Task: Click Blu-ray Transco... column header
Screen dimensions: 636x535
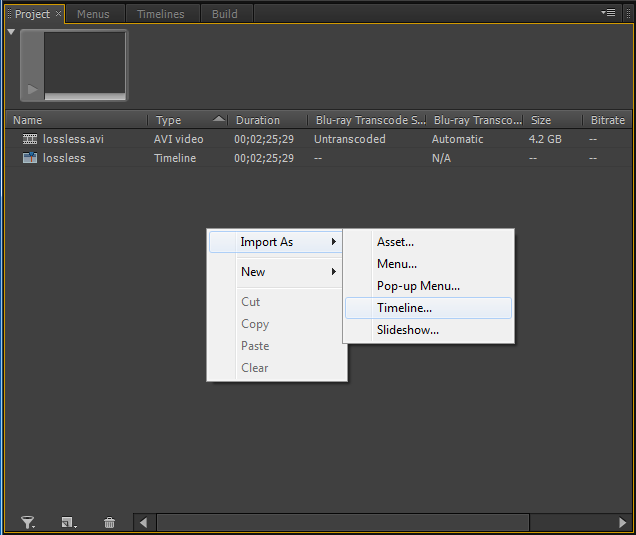Action: pos(475,120)
